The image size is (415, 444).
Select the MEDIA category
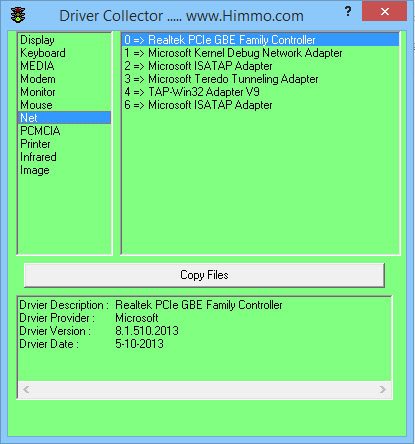click(x=64, y=66)
